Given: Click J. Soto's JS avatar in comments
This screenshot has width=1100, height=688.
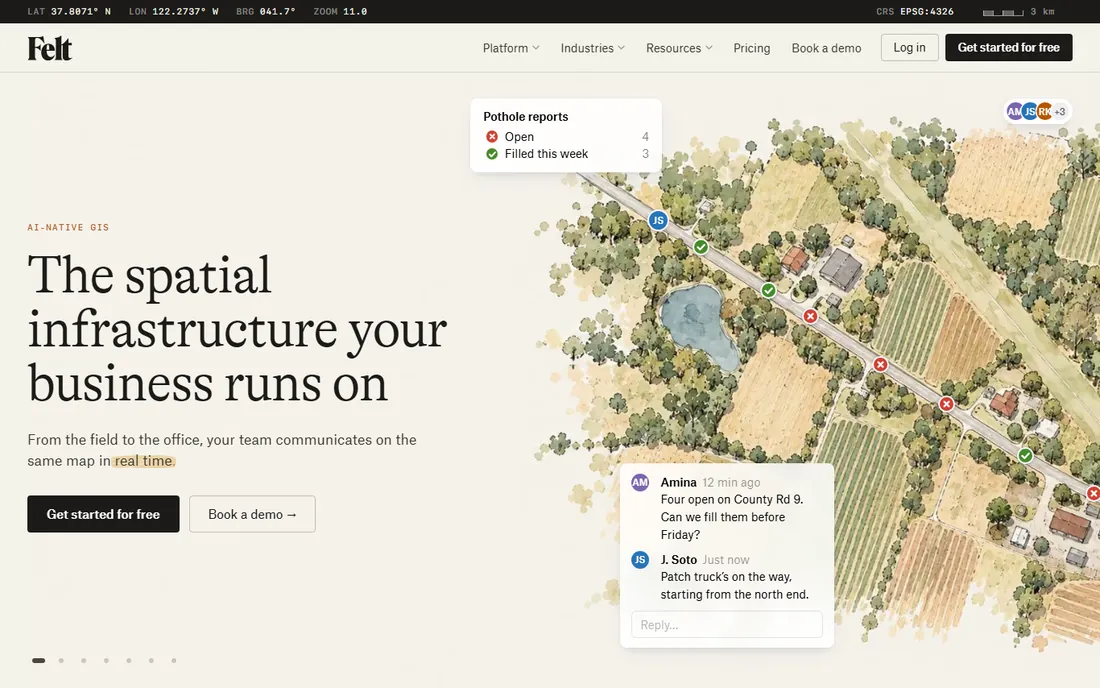Looking at the screenshot, I should point(640,560).
